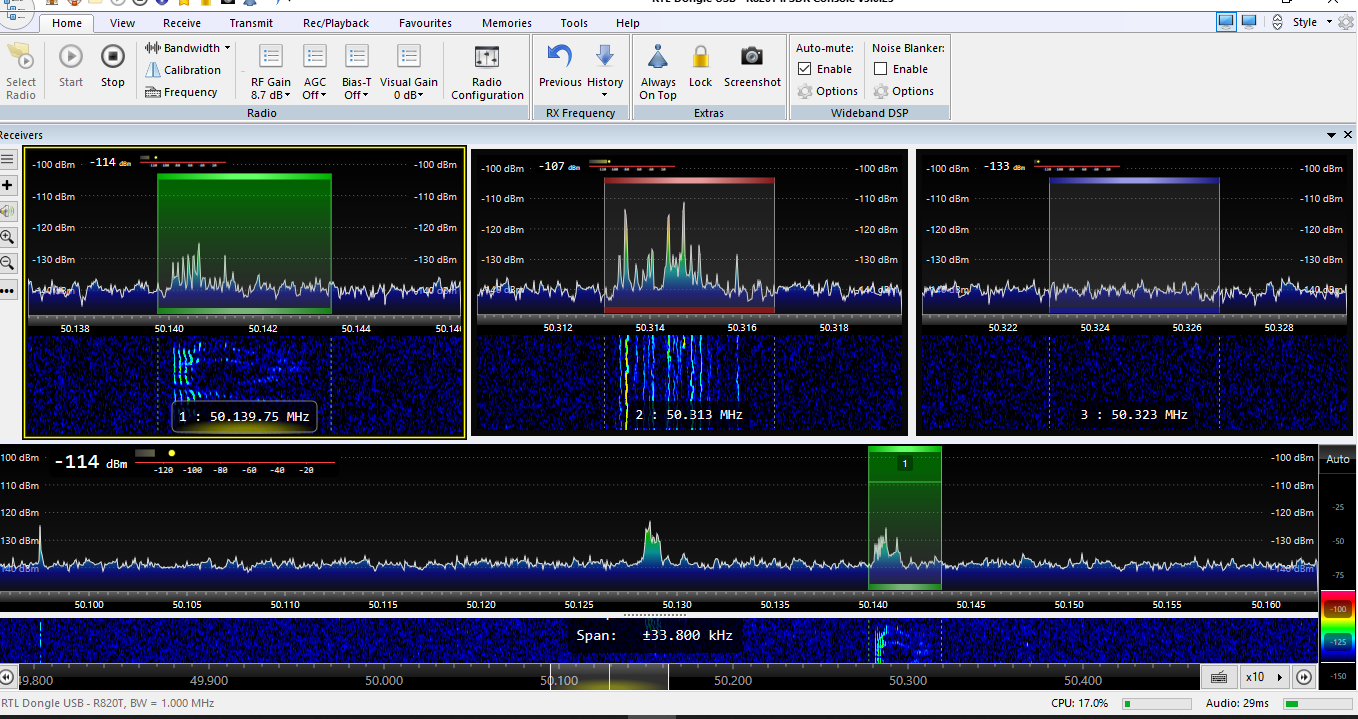Click receiver 1 green marker in main spectrum
The image size is (1358, 719).
click(905, 517)
